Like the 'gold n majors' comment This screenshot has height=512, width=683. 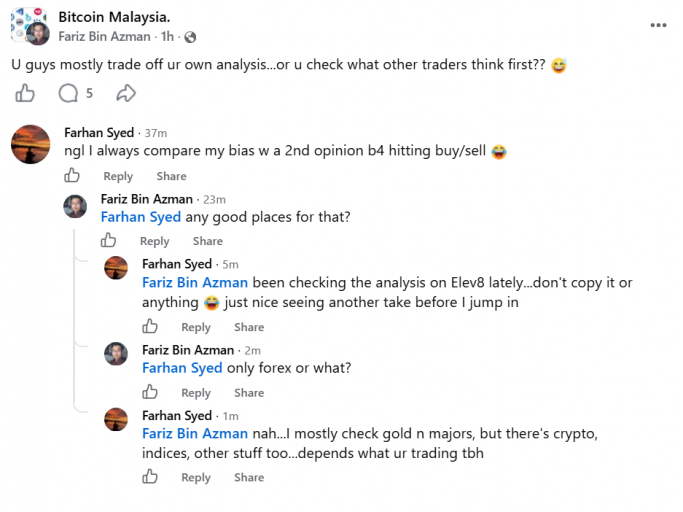149,476
